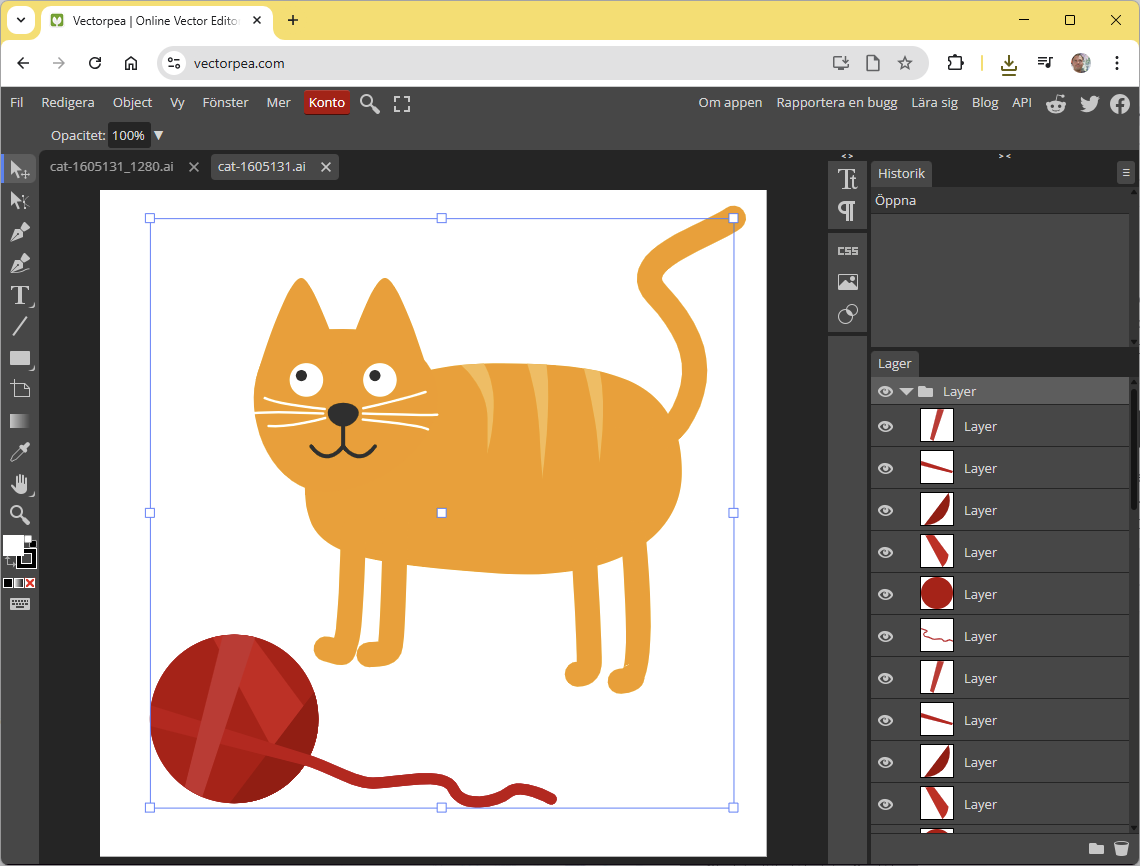Select the Gradient tool
Screen dimensions: 1140x866
pos(20,420)
